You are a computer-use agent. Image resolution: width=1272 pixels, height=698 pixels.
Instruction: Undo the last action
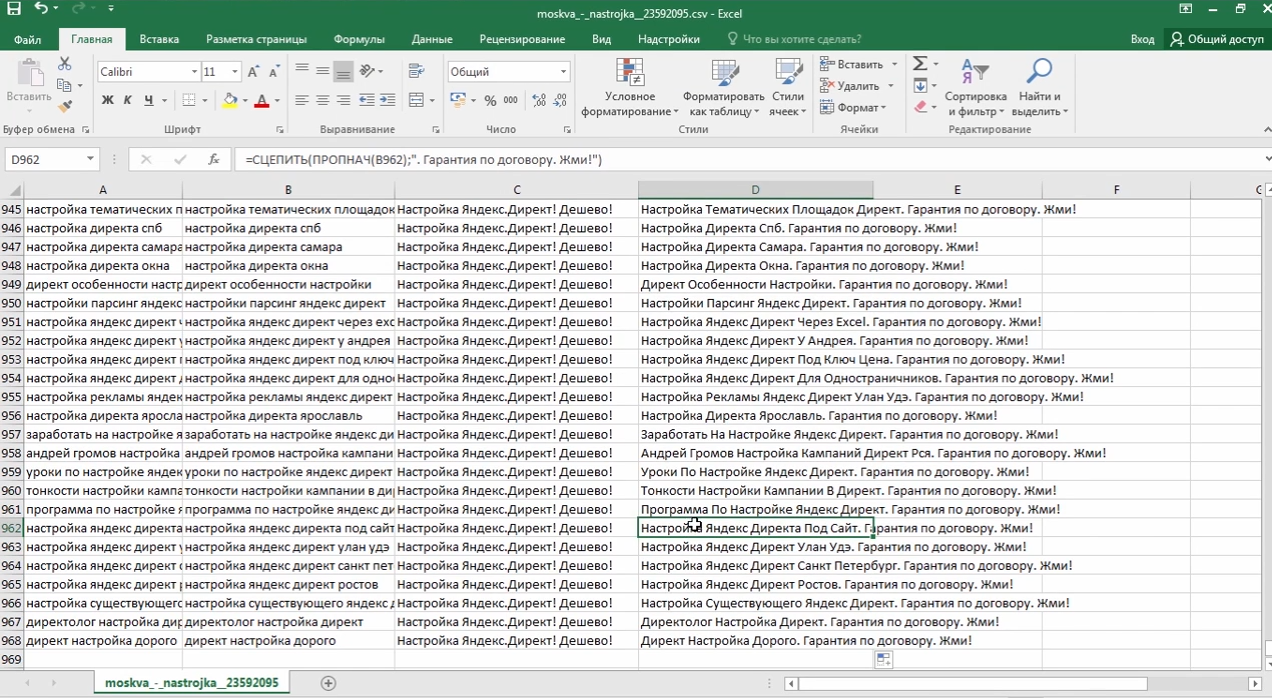pos(41,9)
